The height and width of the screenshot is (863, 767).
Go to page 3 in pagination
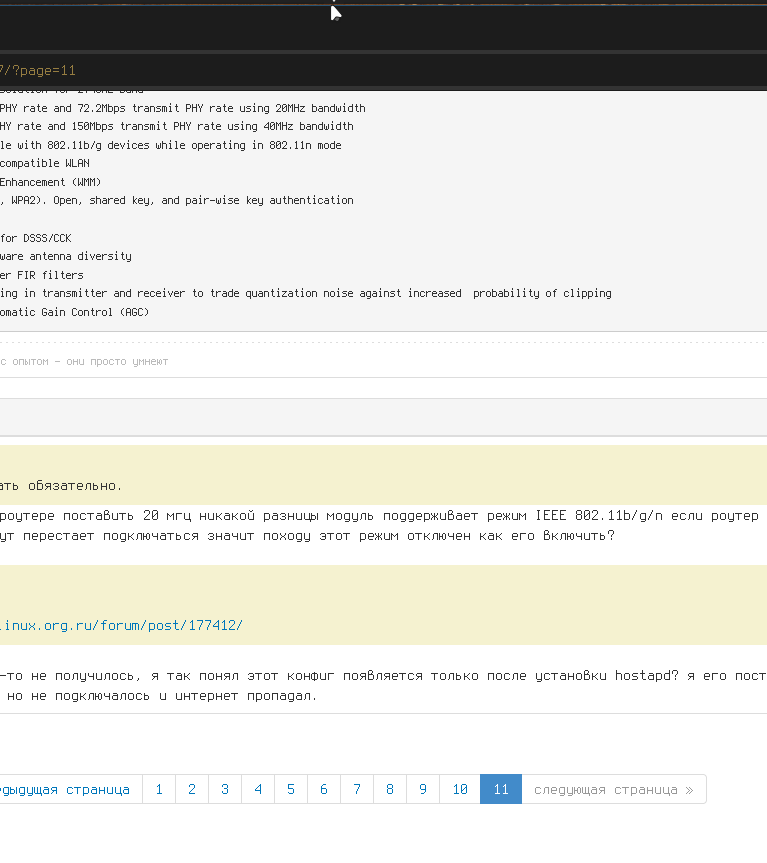tap(225, 789)
